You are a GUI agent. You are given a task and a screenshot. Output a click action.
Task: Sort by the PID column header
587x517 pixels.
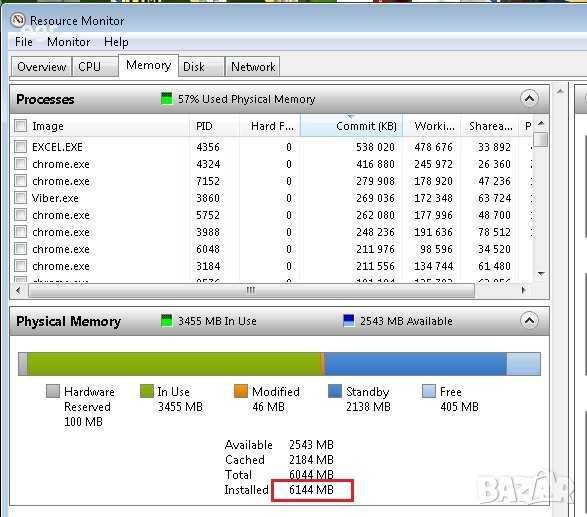click(204, 126)
